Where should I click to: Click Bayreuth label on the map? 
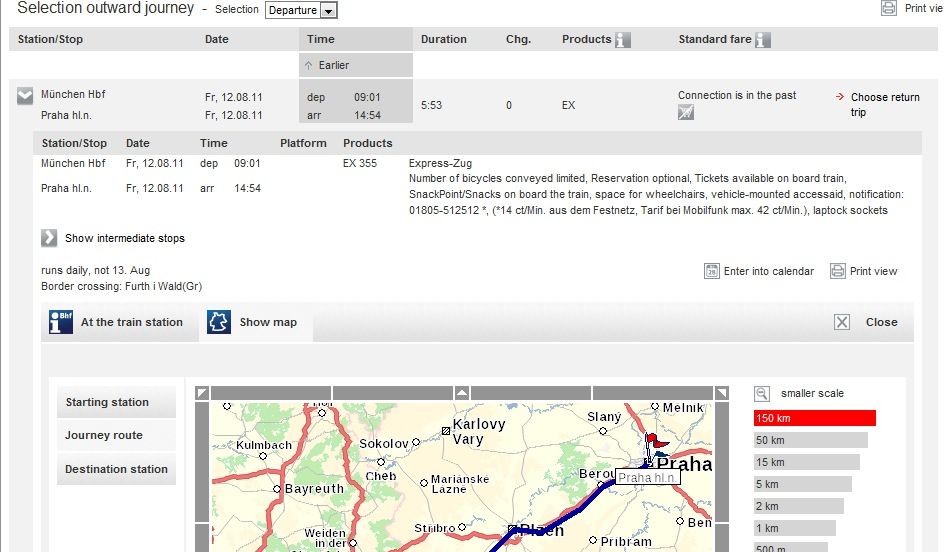point(314,488)
